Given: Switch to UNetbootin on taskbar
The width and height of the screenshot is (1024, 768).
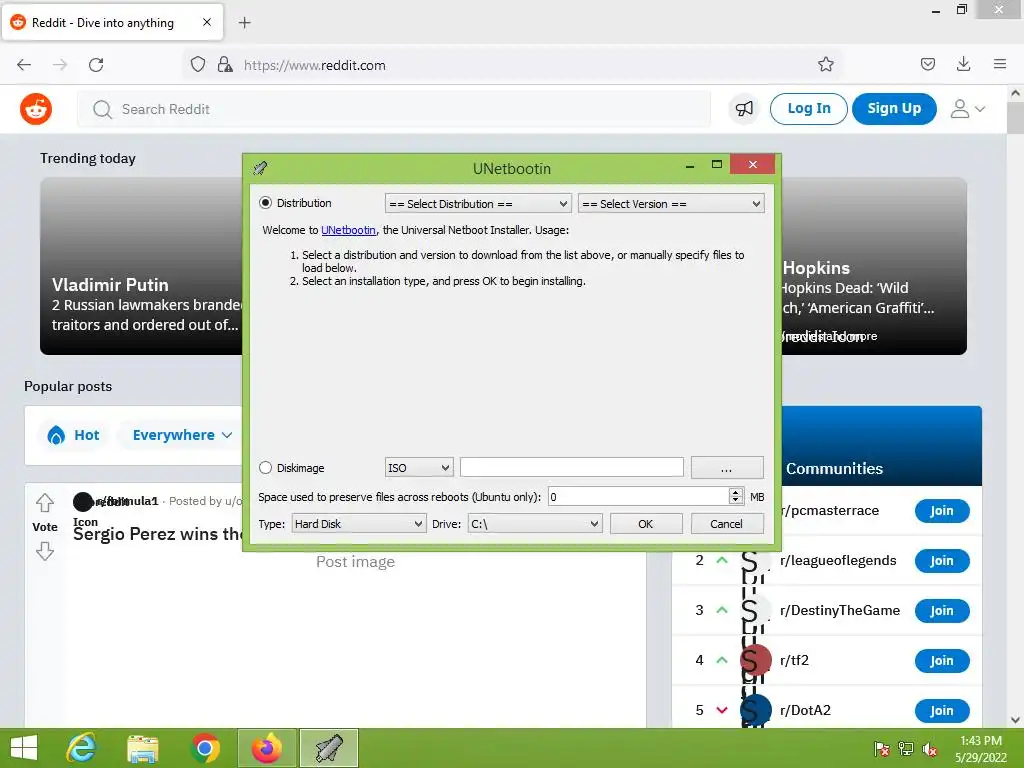Looking at the screenshot, I should point(328,748).
